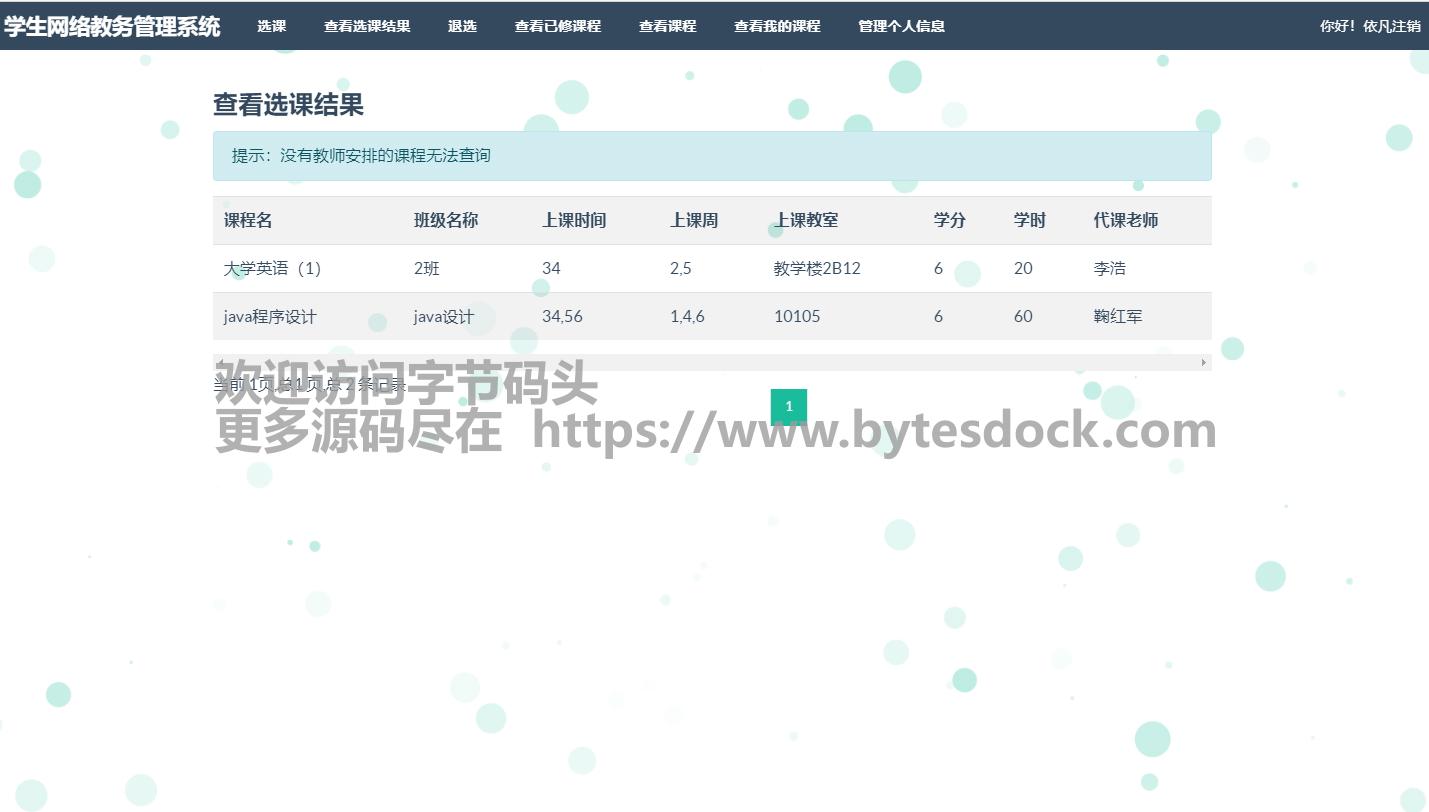Open the 选课 menu item
This screenshot has width=1429, height=812.
tap(271, 26)
